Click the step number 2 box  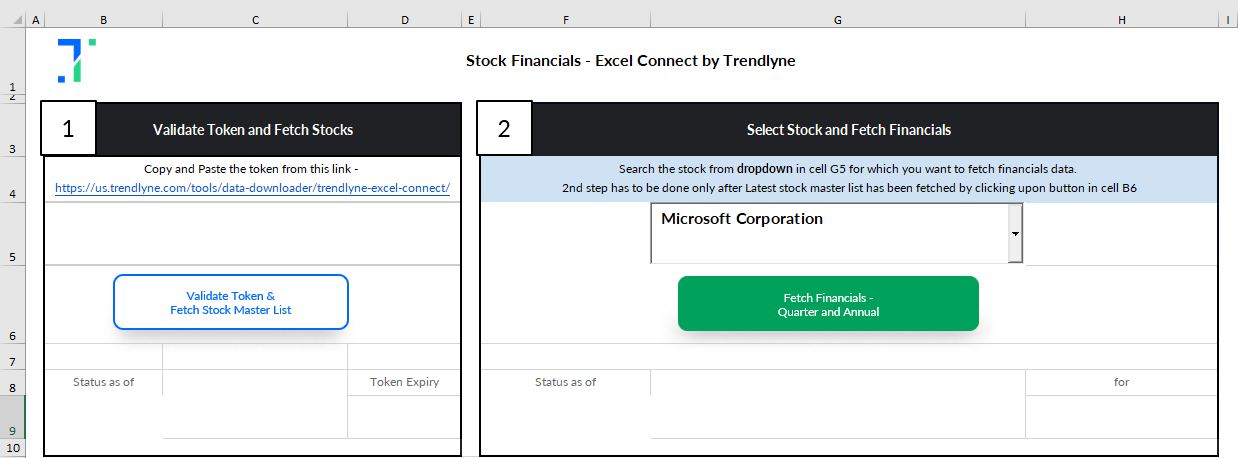(x=504, y=129)
